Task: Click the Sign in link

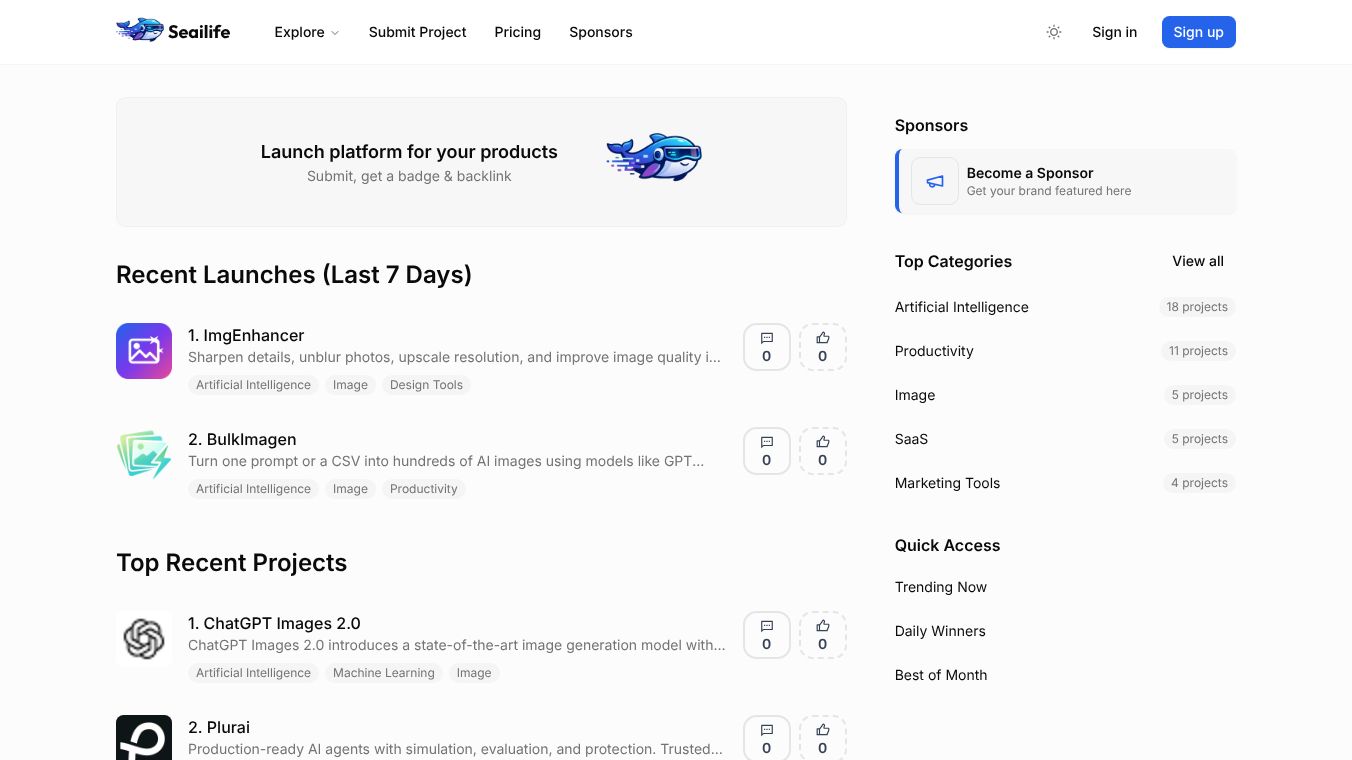Action: point(1114,32)
